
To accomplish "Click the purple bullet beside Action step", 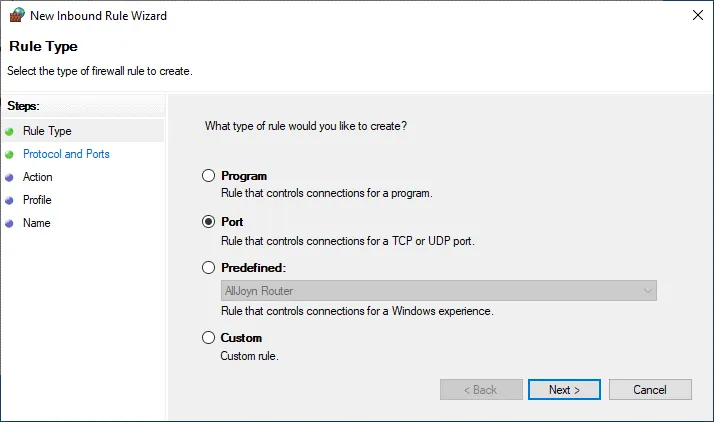I will [10, 177].
